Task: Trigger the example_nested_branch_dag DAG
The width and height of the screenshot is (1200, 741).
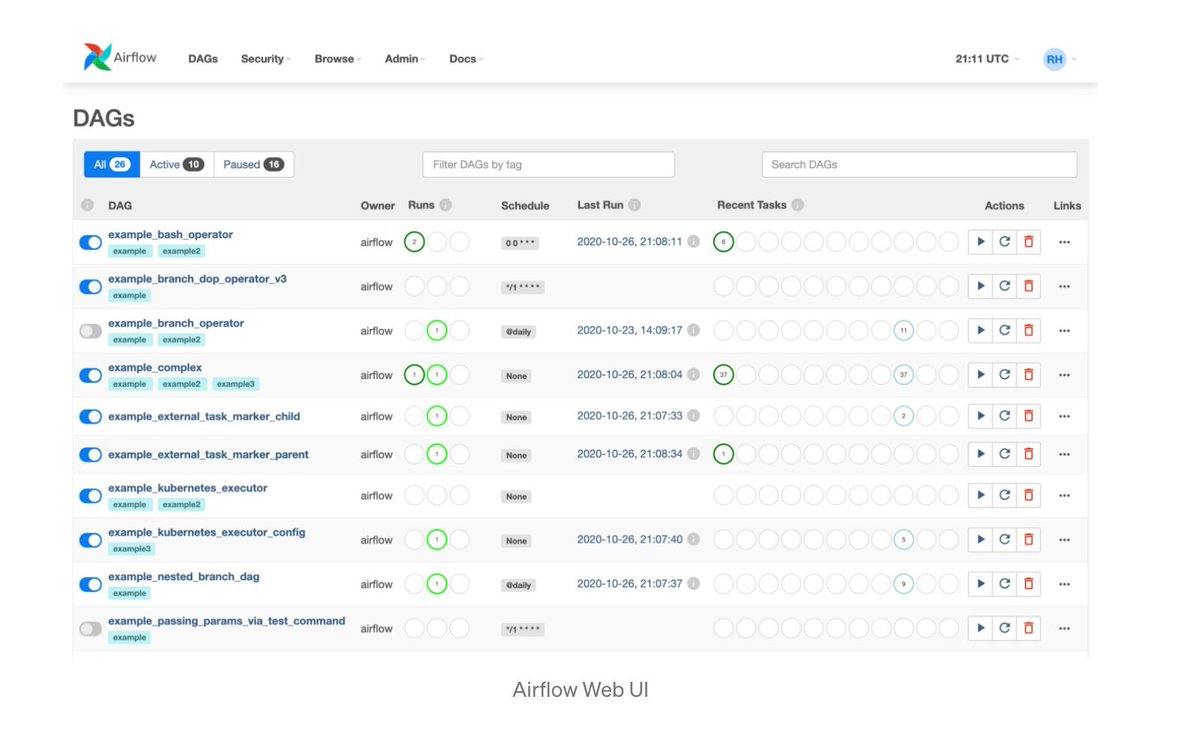Action: click(x=980, y=584)
